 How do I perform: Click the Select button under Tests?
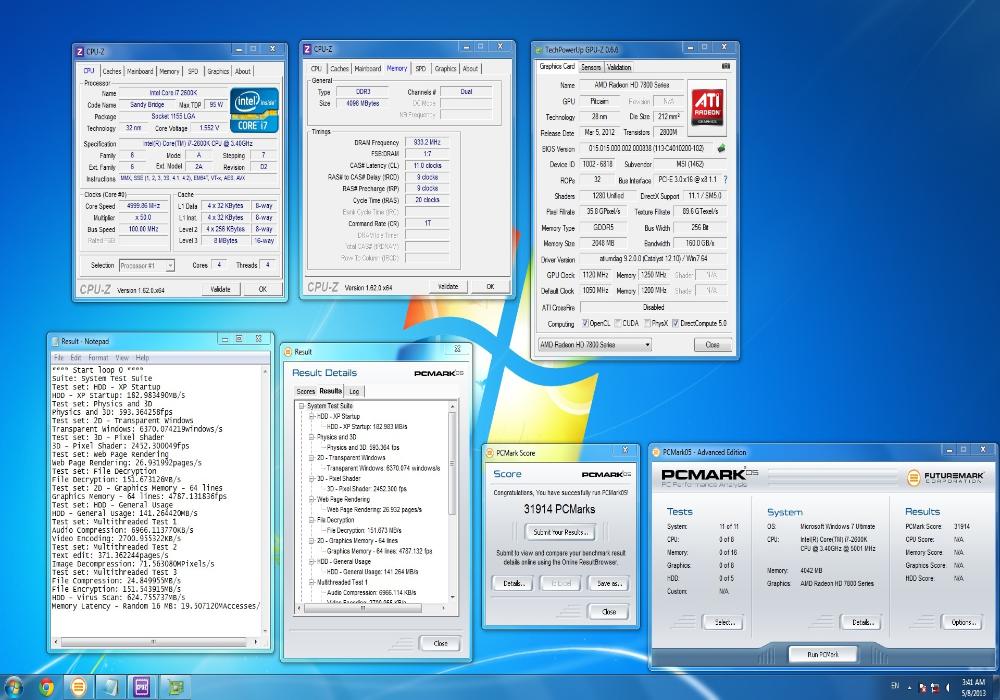[x=724, y=622]
